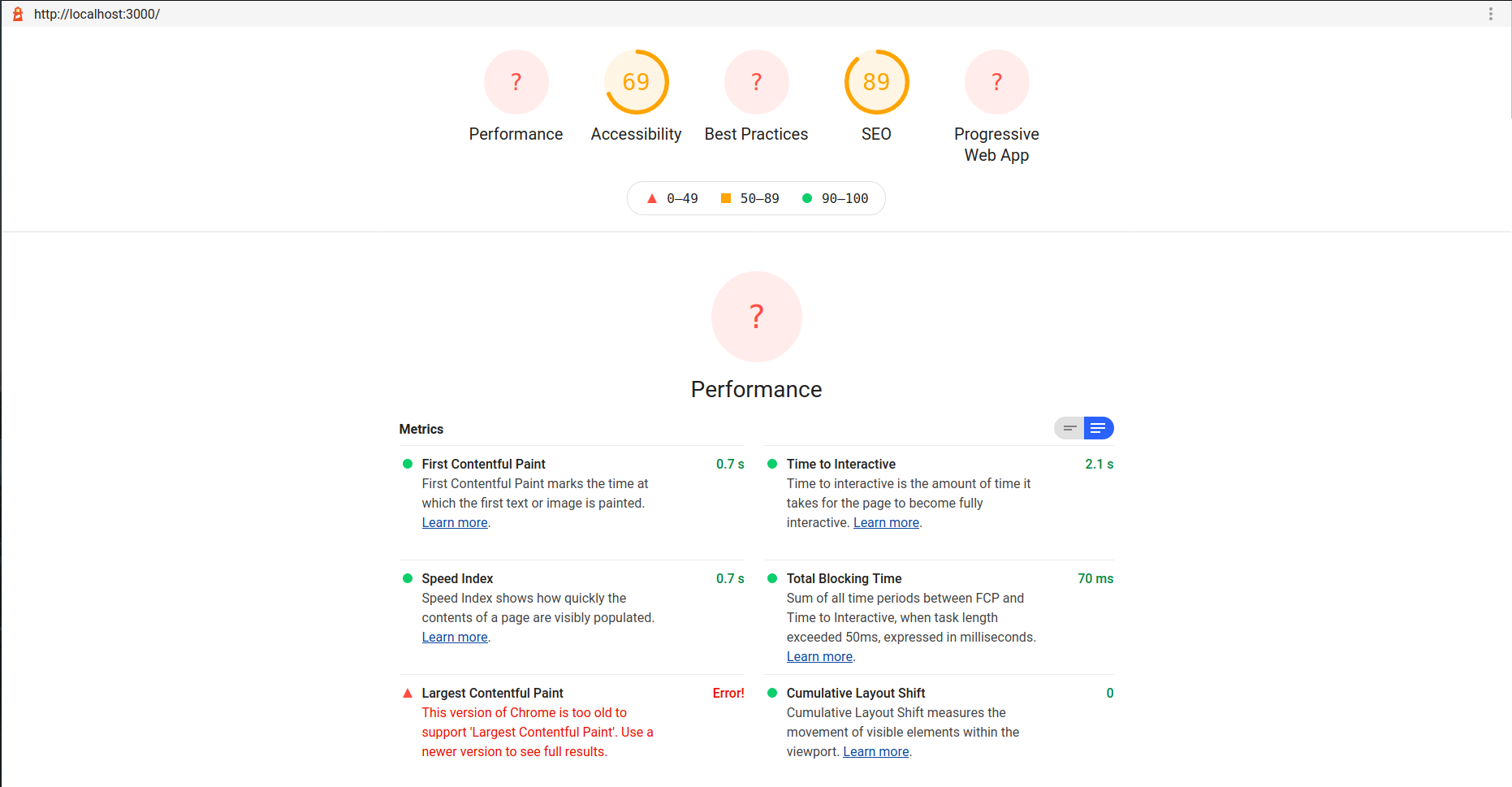This screenshot has width=1512, height=787.
Task: Open Cumulative Layout Shift Learn more link
Action: tap(875, 752)
